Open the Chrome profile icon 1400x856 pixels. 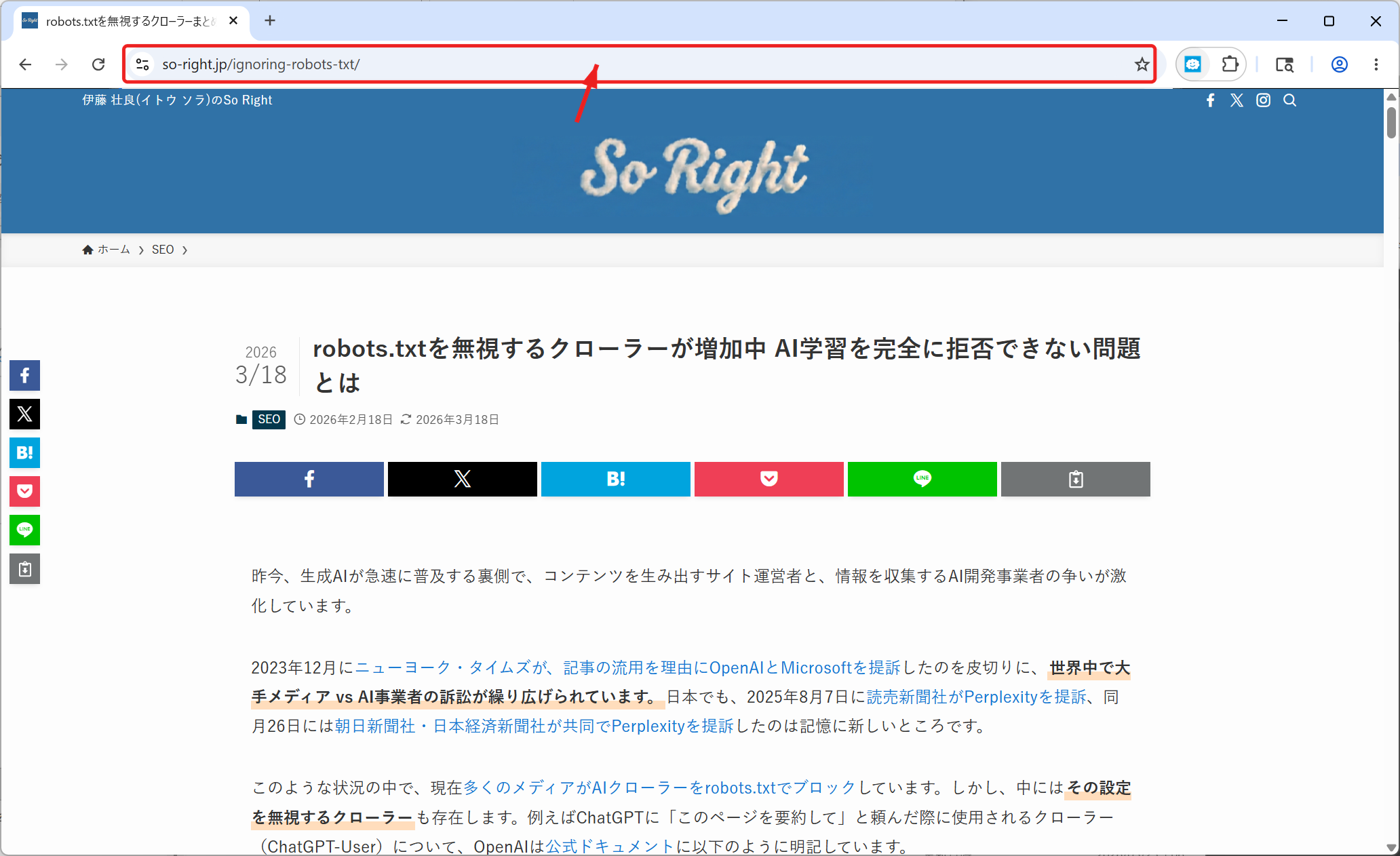[1339, 64]
